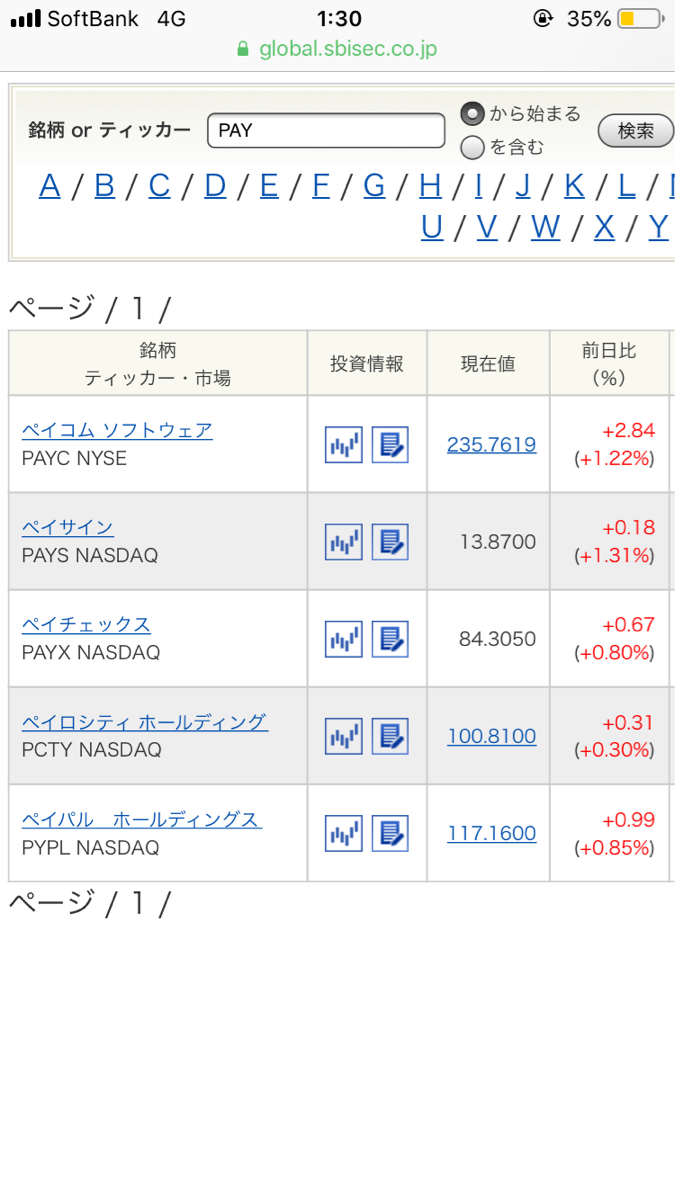Screen dimensions: 675x1200
Task: Open the chart icon for PCTY ペイロシティ
Action: pos(343,735)
